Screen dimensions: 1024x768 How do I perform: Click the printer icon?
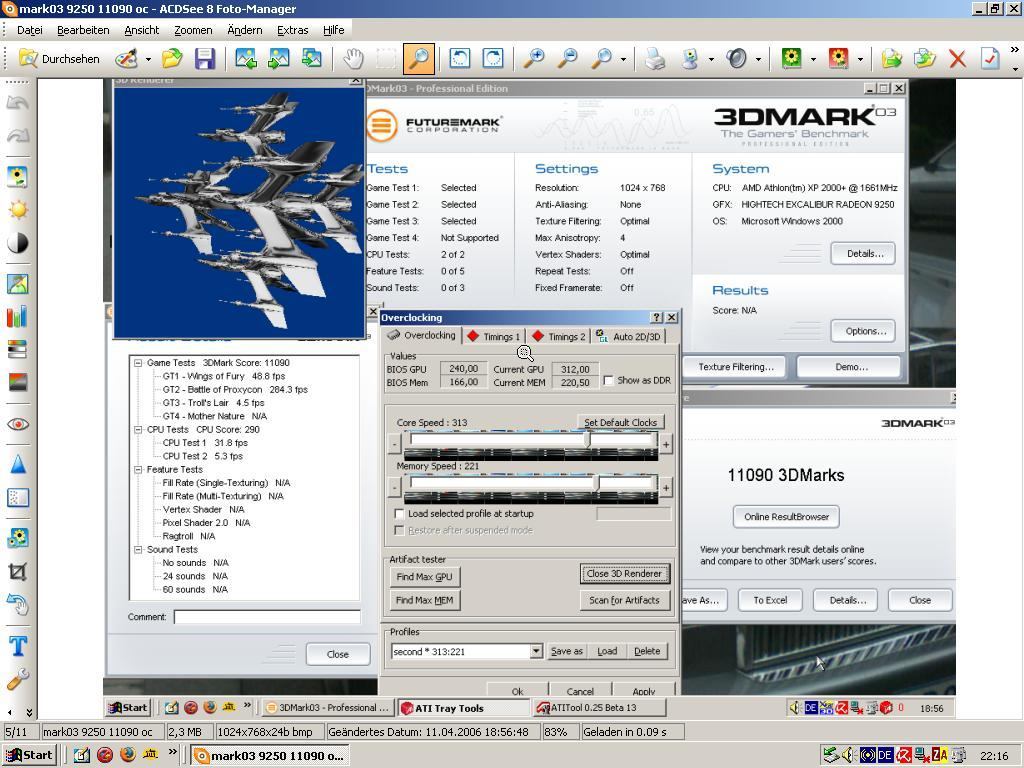(655, 59)
